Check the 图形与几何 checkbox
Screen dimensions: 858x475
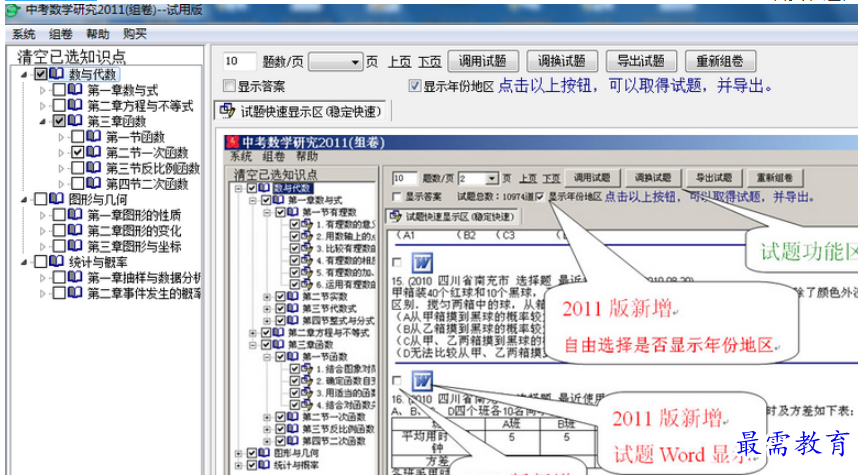tap(40, 199)
